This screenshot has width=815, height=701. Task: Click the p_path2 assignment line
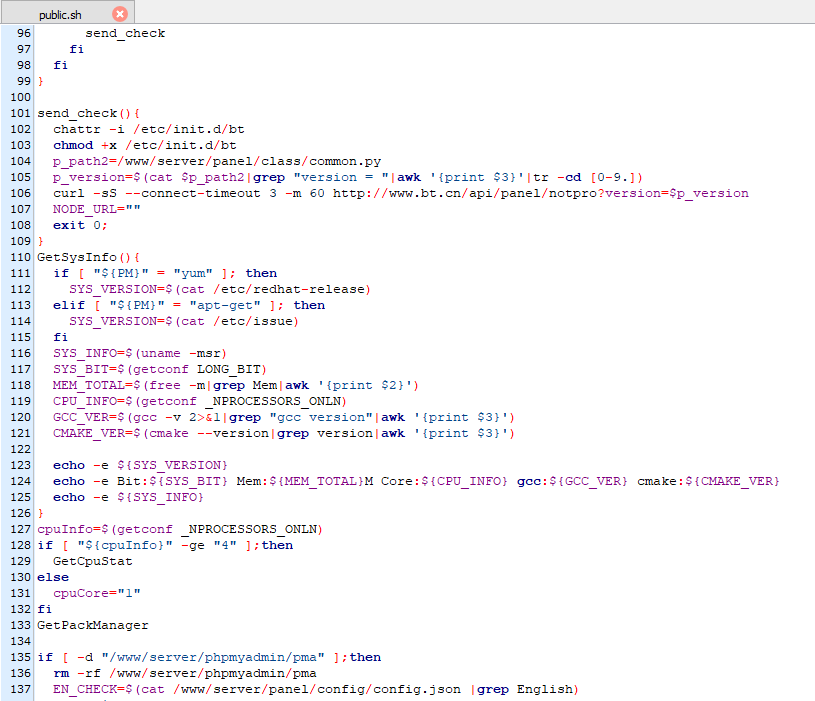tap(217, 162)
